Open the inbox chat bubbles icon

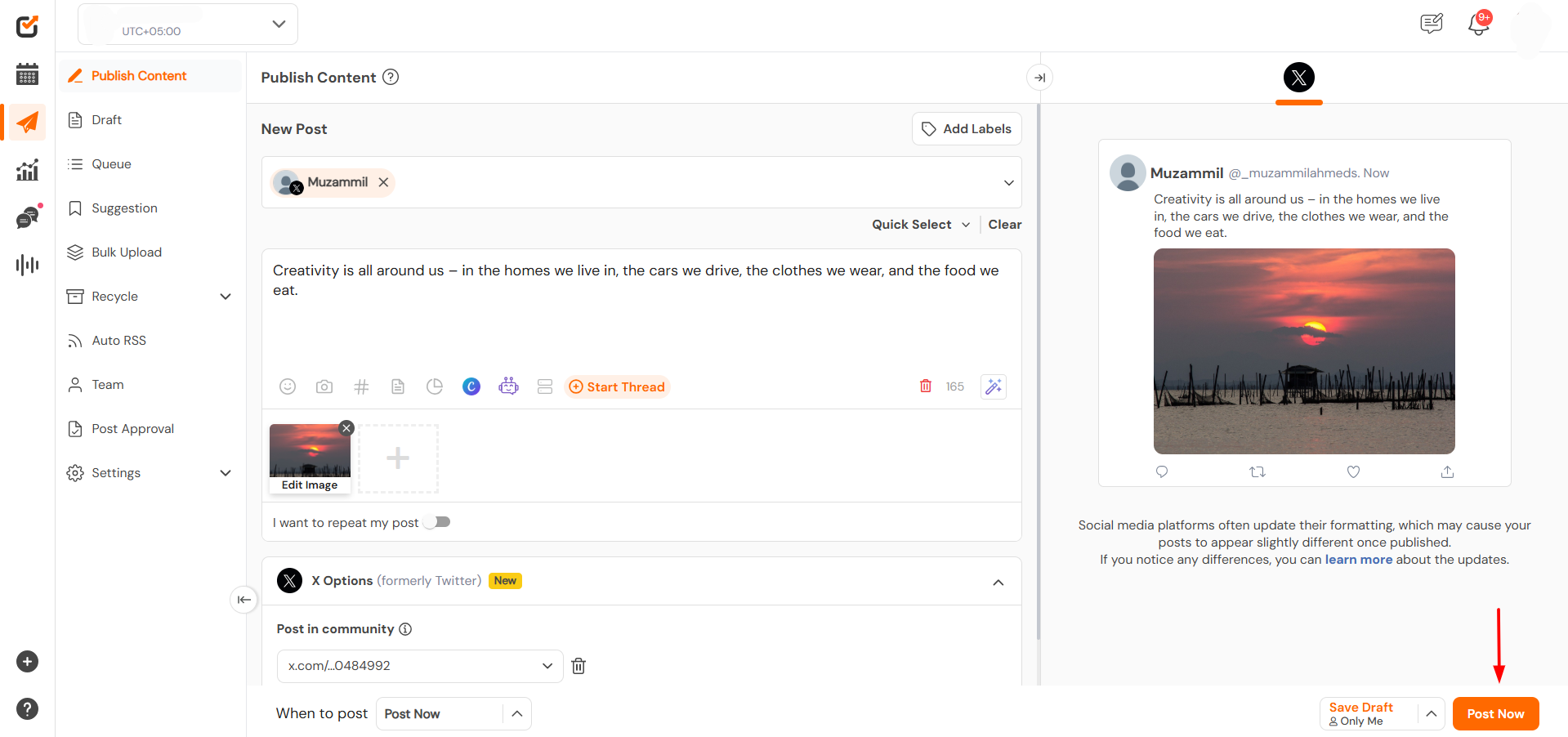[27, 217]
